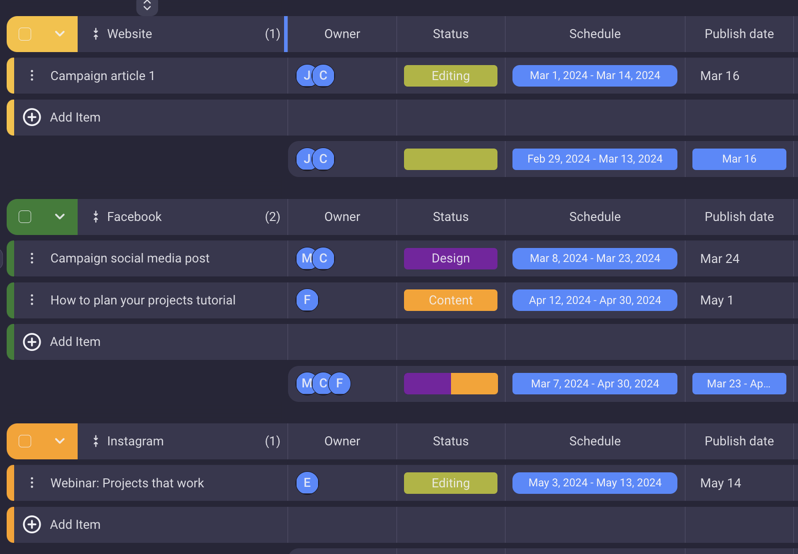Click avatar J in Website summary row

pos(305,159)
